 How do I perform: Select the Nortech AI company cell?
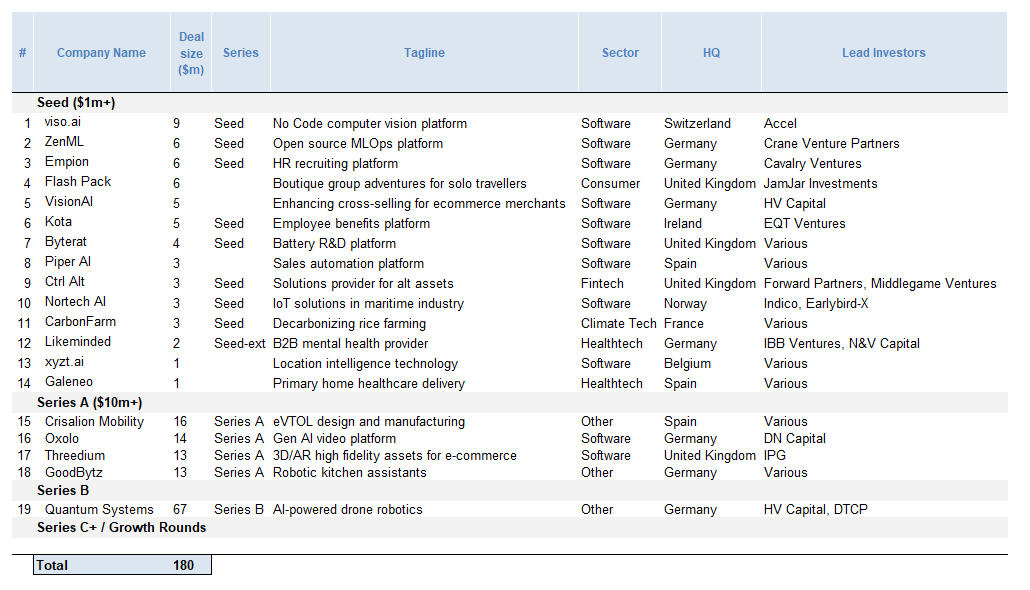click(76, 302)
